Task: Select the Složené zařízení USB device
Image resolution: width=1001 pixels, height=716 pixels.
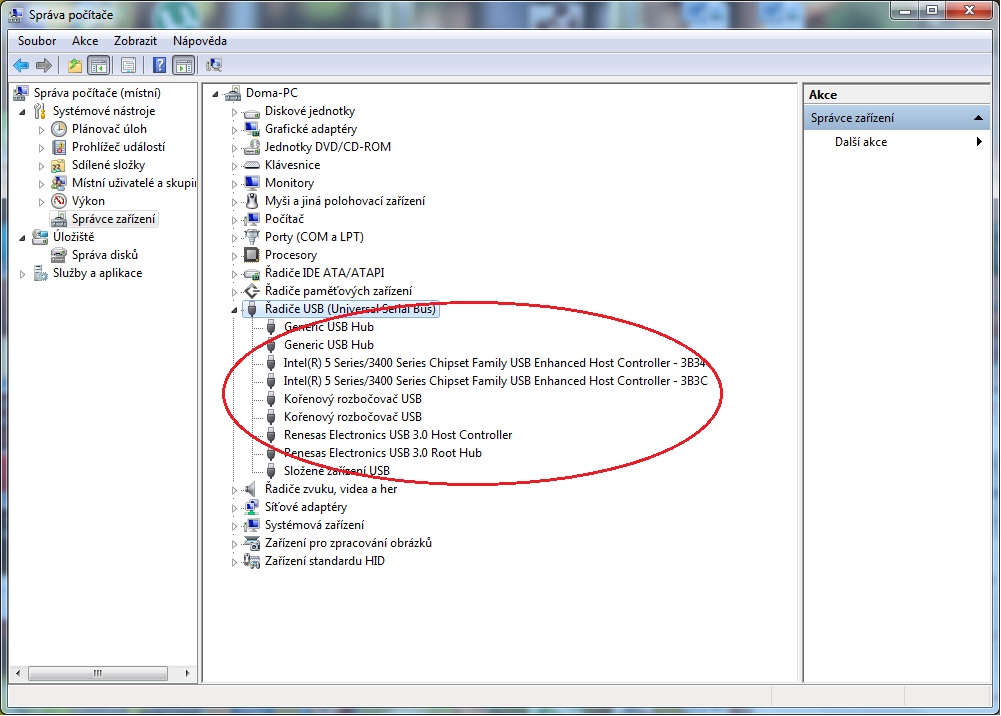Action: pyautogui.click(x=336, y=471)
